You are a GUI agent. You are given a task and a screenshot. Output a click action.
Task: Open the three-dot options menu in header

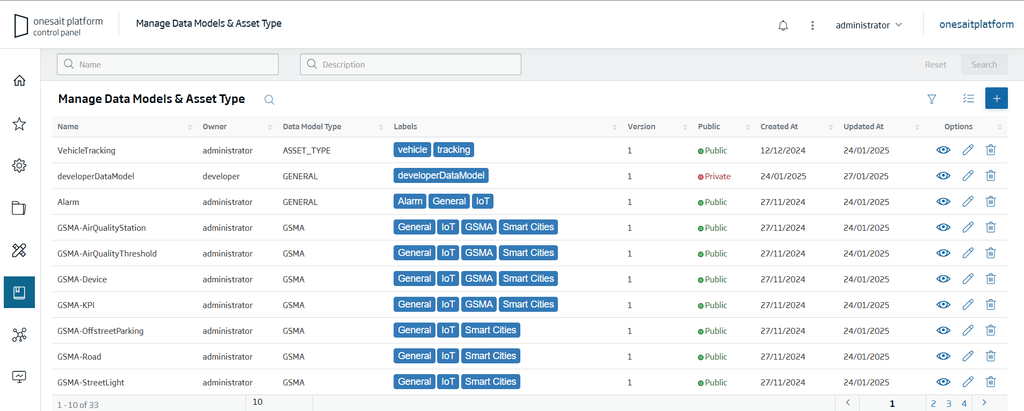coord(813,25)
